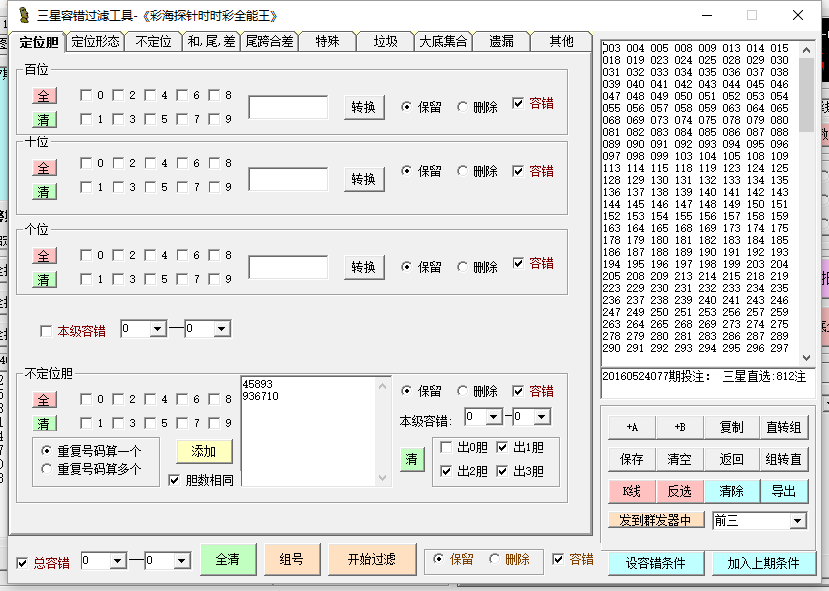Image resolution: width=829 pixels, height=591 pixels.
Task: Click the 复制 copy button
Action: pyautogui.click(x=732, y=427)
